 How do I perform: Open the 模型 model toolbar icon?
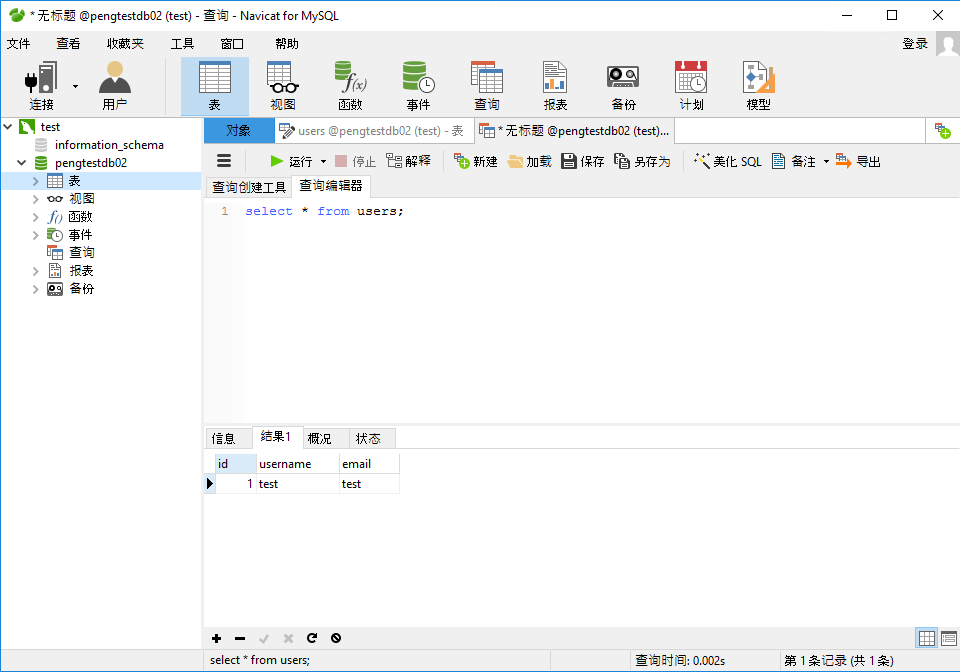point(759,86)
